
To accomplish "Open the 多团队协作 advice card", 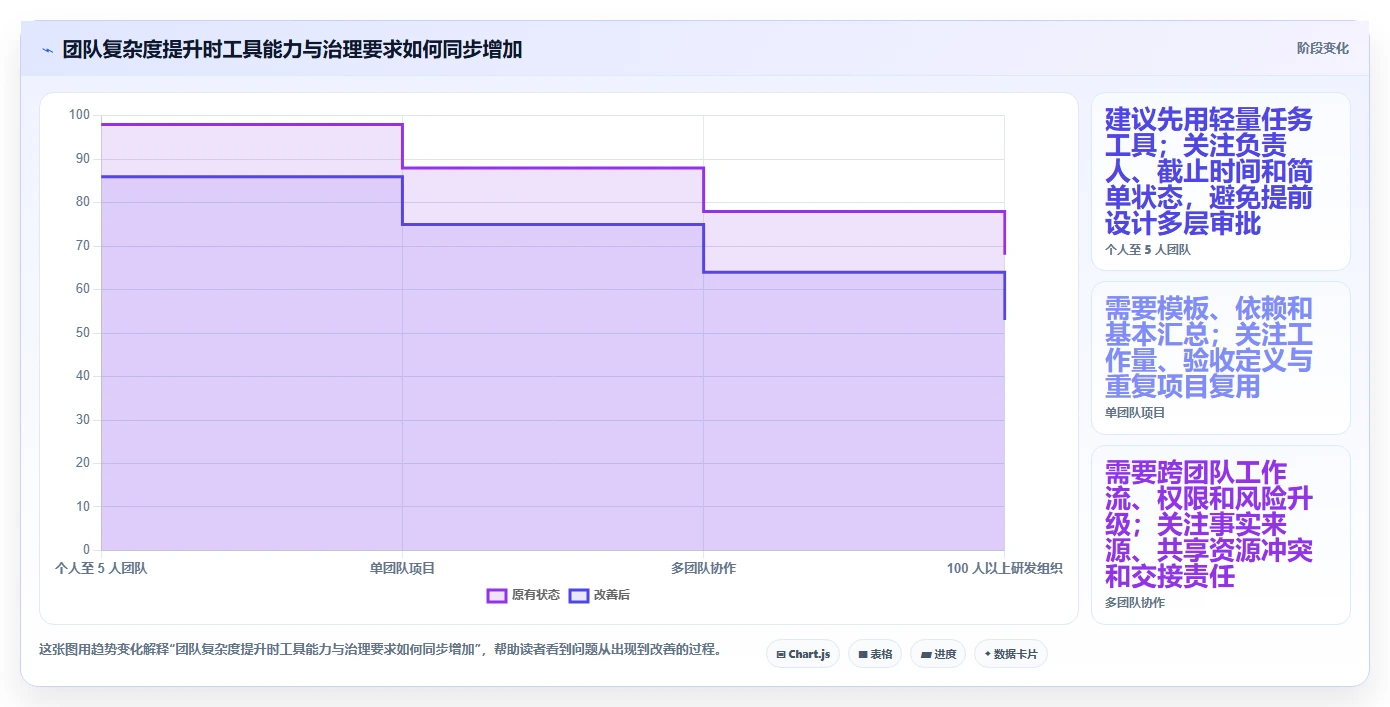I will pos(1221,535).
